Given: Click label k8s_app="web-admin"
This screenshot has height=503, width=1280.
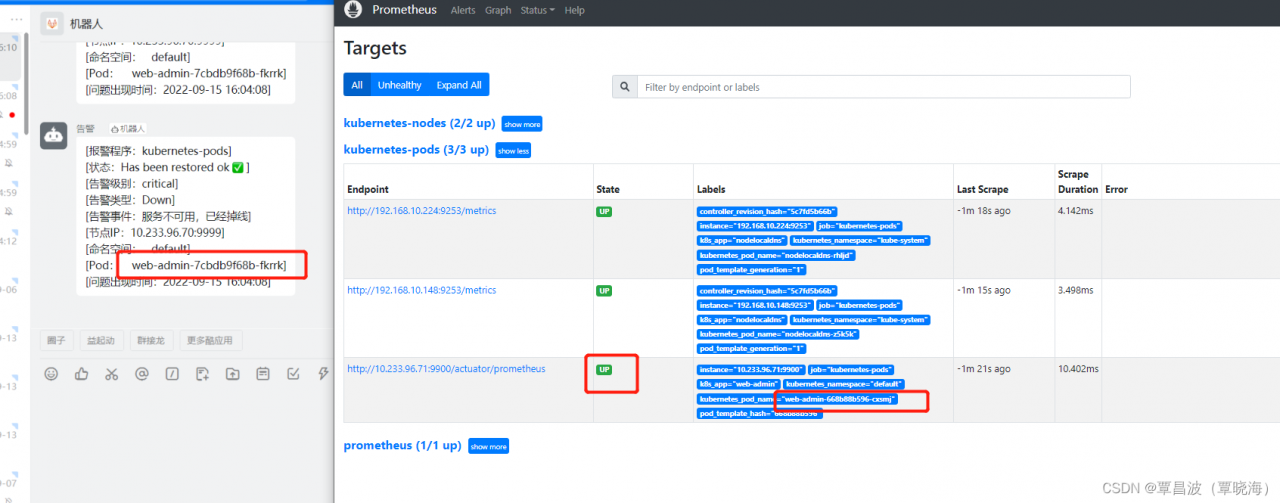Looking at the screenshot, I should point(739,384).
